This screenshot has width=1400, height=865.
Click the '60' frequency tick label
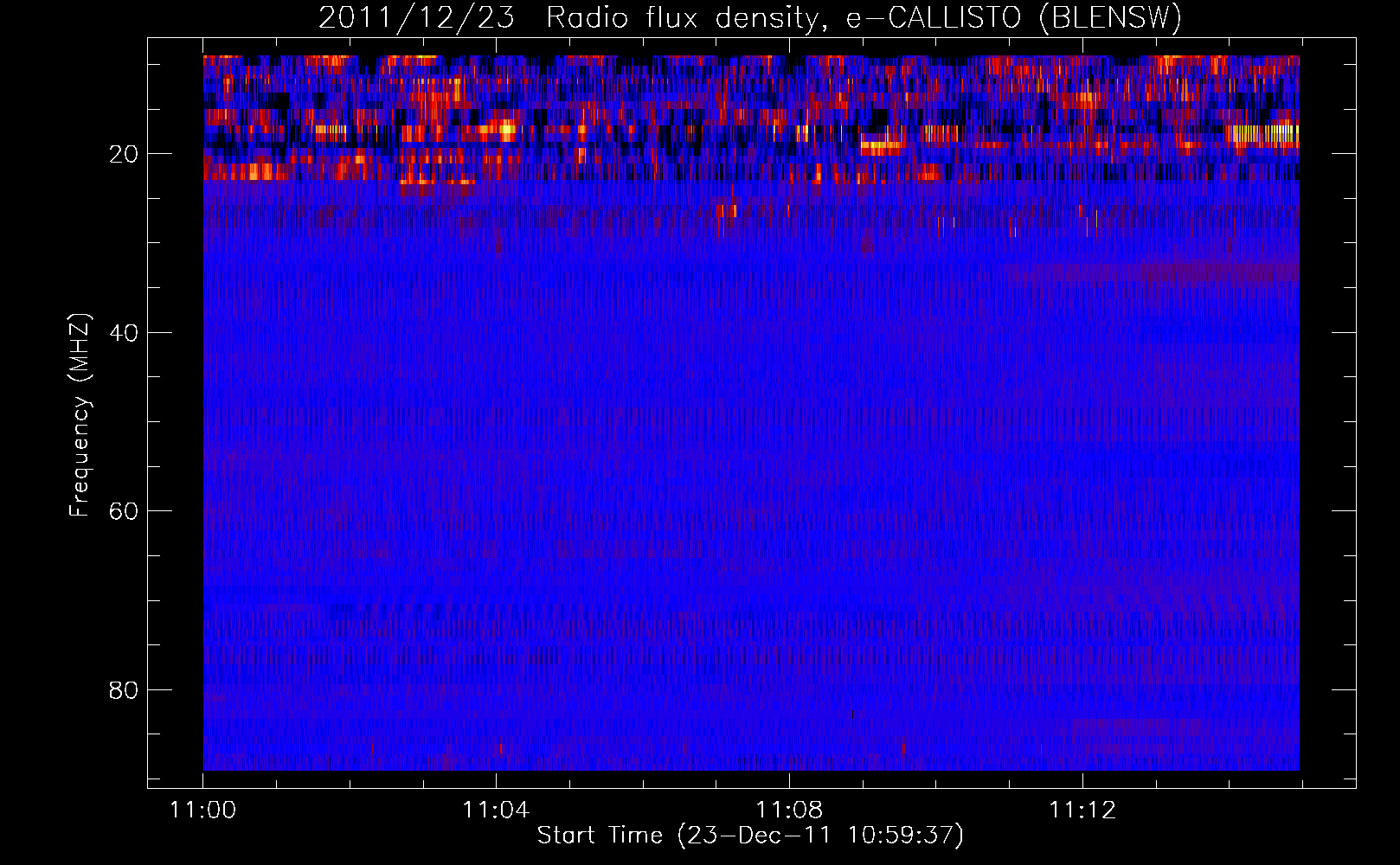coord(124,511)
